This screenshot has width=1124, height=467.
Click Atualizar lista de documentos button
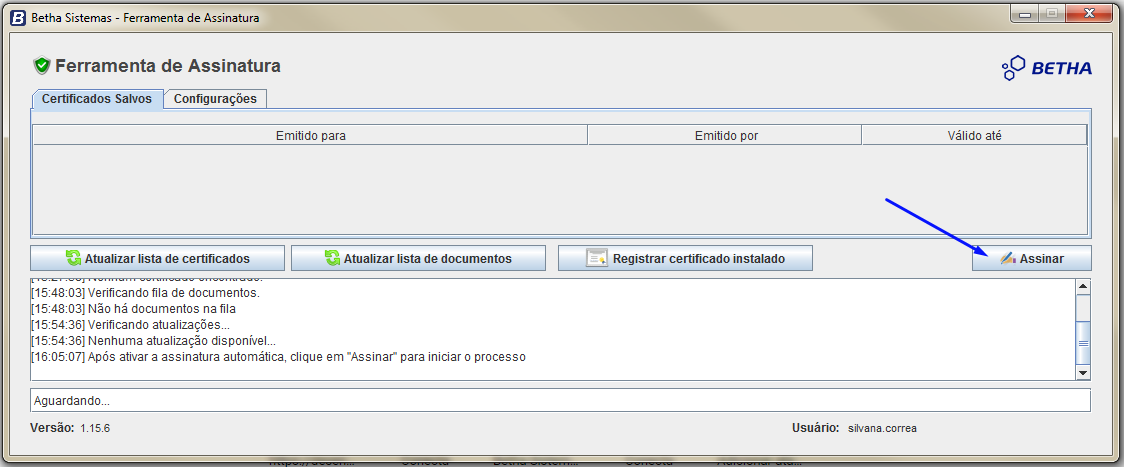coord(419,258)
